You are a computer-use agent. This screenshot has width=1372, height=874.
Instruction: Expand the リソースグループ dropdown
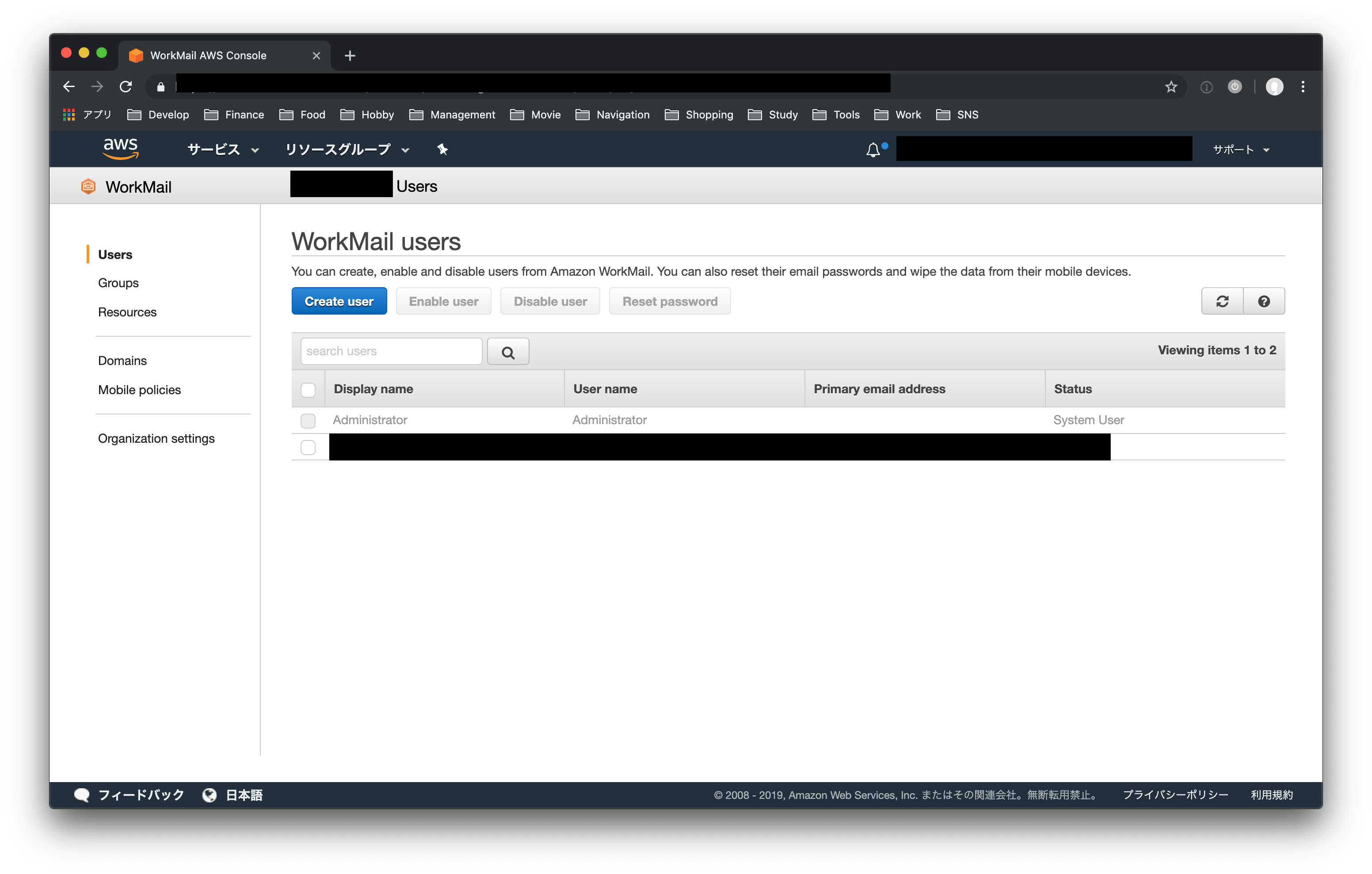[347, 149]
